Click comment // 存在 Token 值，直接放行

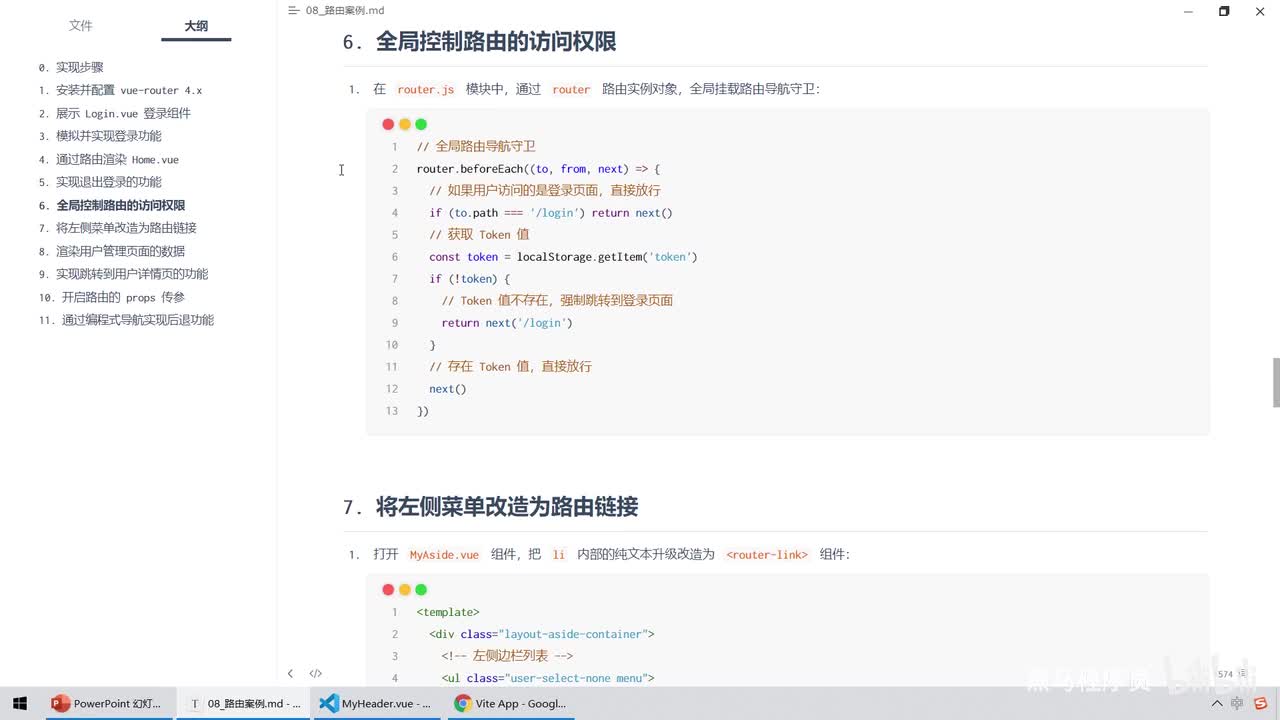pyautogui.click(x=510, y=367)
